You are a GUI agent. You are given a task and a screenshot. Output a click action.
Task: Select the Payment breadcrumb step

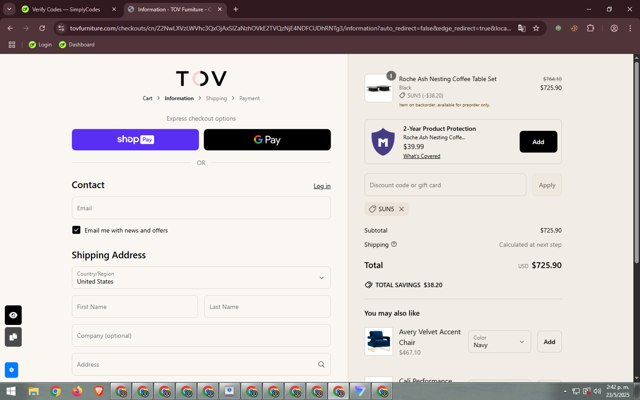(x=249, y=98)
